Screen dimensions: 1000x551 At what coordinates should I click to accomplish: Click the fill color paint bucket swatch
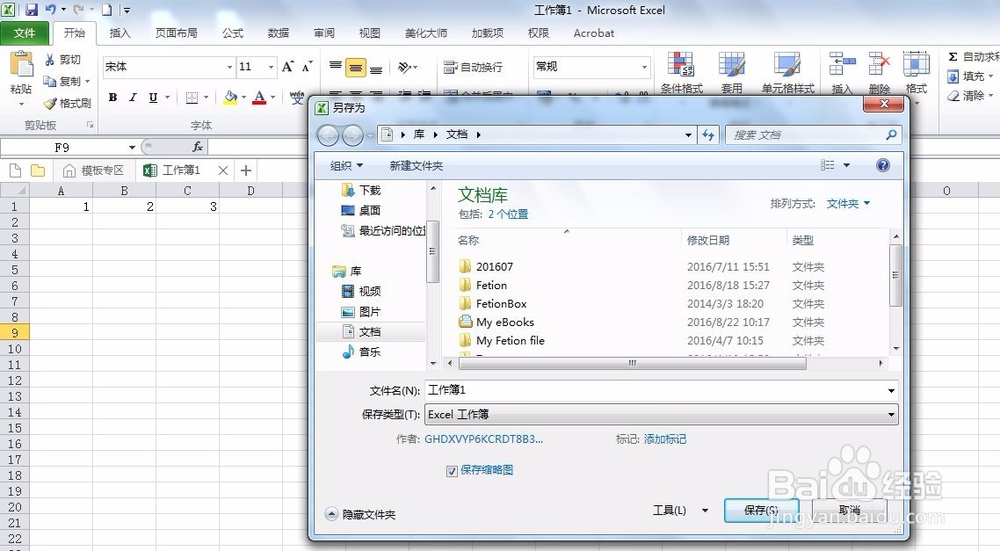coord(230,98)
